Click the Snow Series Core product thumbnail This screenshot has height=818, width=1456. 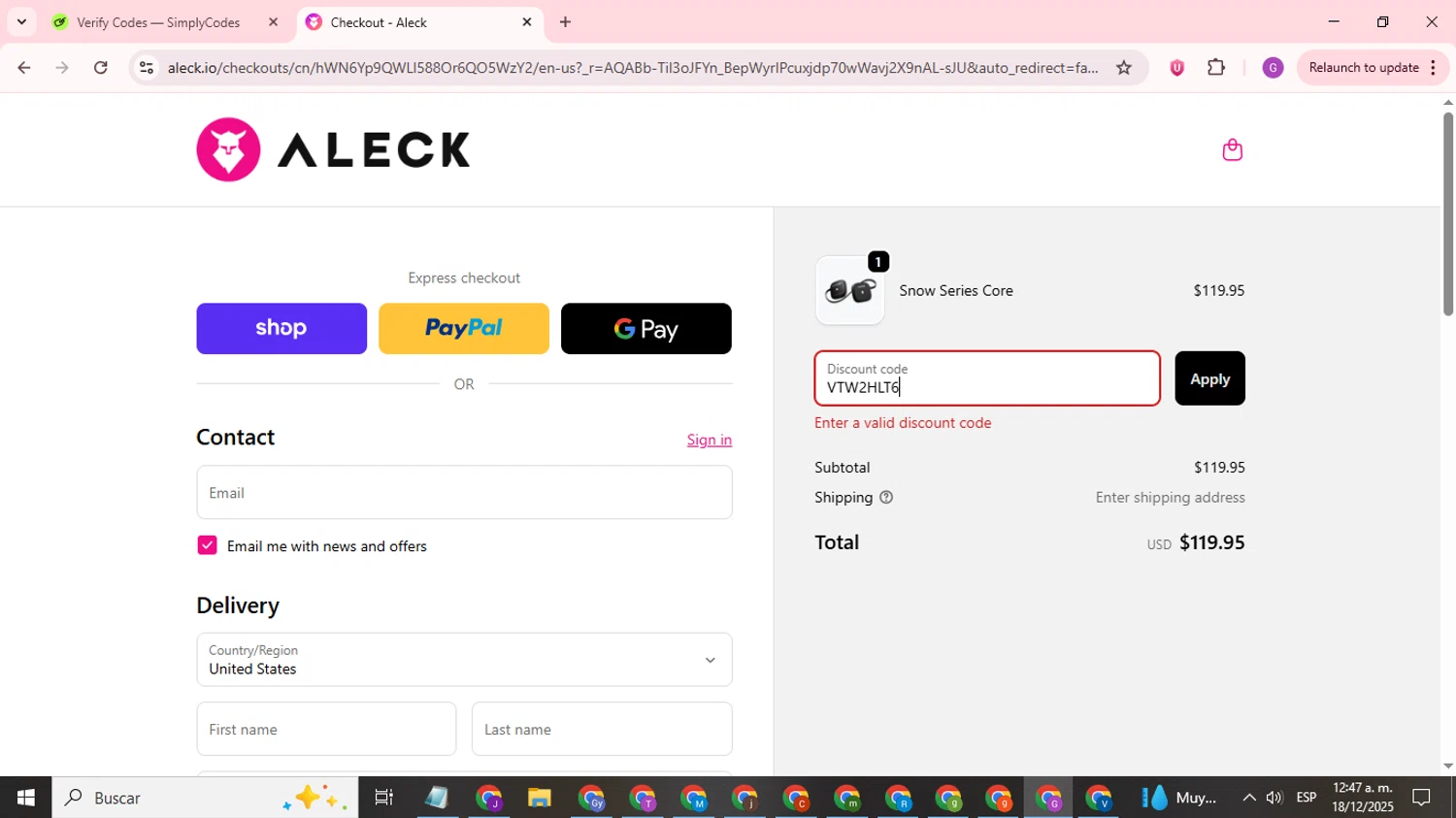[850, 290]
